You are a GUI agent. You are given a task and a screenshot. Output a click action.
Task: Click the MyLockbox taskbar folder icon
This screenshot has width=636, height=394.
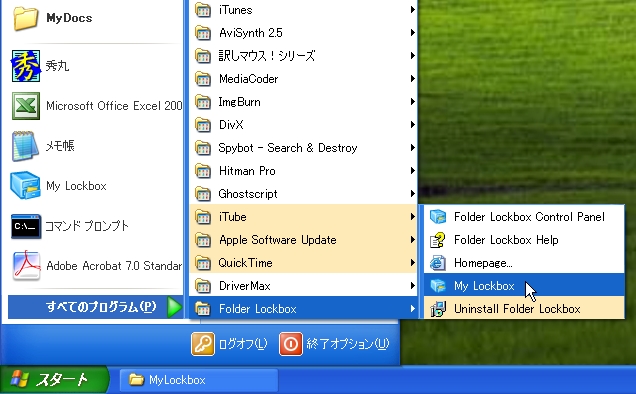click(x=136, y=380)
